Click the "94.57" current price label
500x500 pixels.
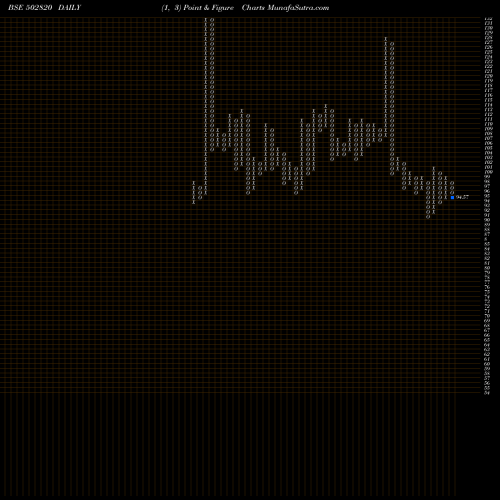[462, 197]
